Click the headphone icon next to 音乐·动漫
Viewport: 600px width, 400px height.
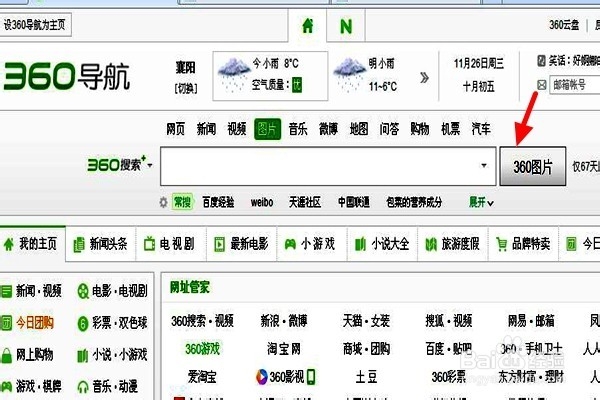pyautogui.click(x=83, y=387)
